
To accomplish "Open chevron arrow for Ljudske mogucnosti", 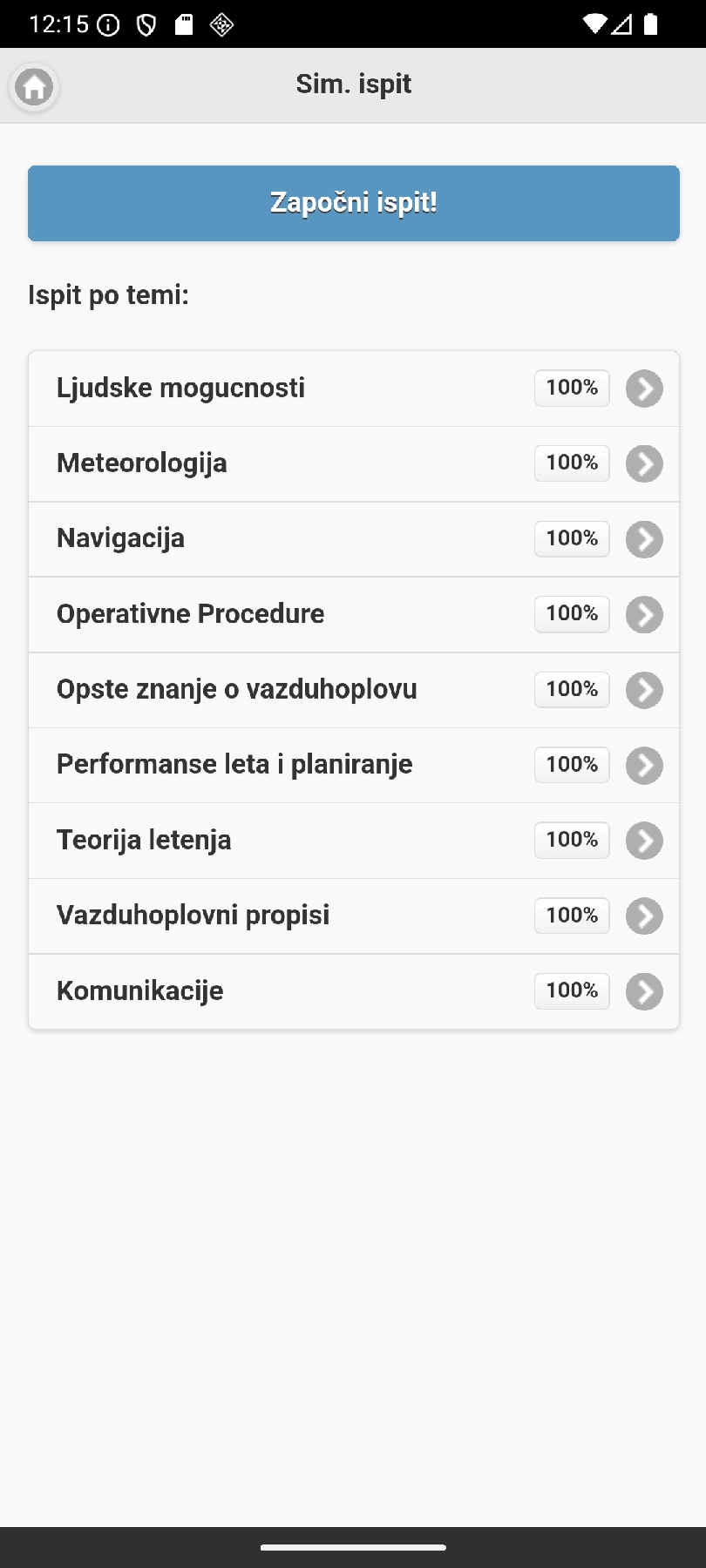I will pyautogui.click(x=644, y=389).
